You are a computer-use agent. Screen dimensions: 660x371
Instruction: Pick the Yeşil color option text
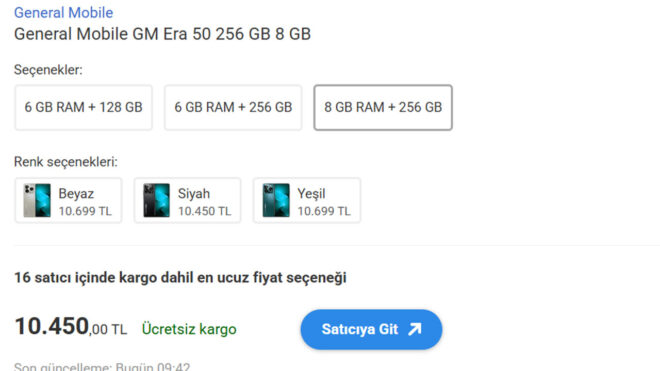(x=311, y=194)
